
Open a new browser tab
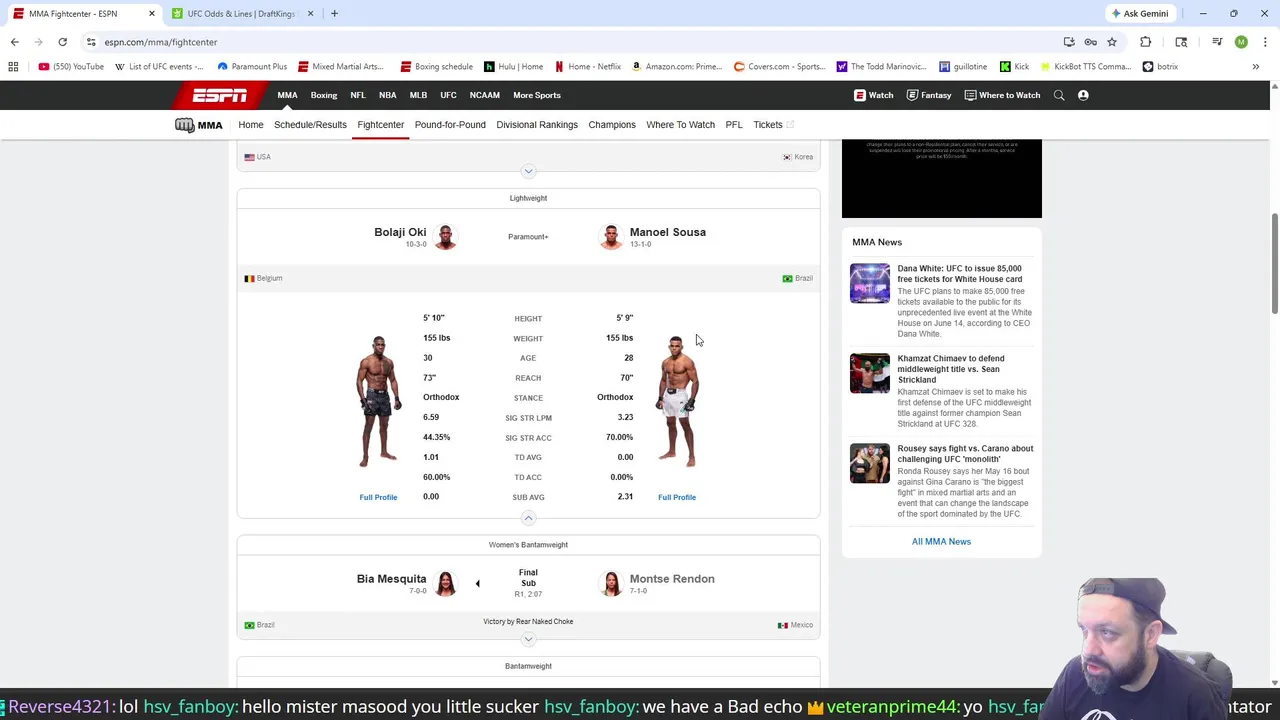pos(334,14)
